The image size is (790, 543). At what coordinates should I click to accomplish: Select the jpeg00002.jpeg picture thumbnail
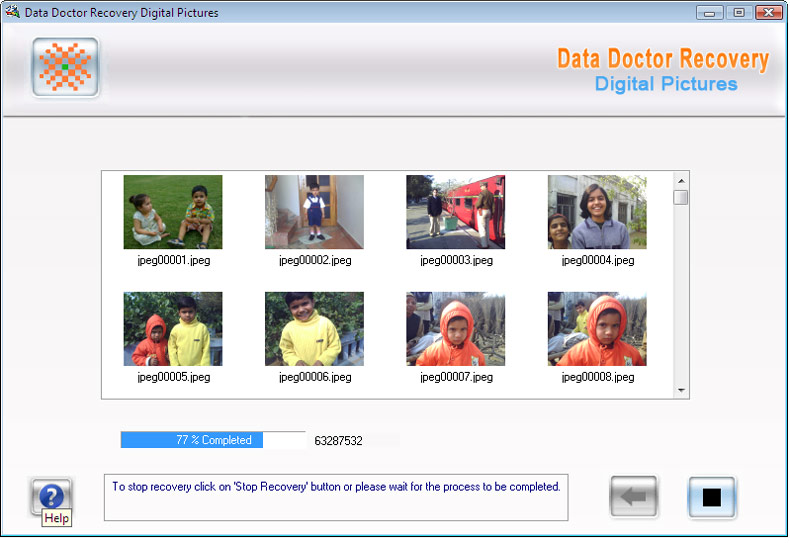click(x=314, y=212)
